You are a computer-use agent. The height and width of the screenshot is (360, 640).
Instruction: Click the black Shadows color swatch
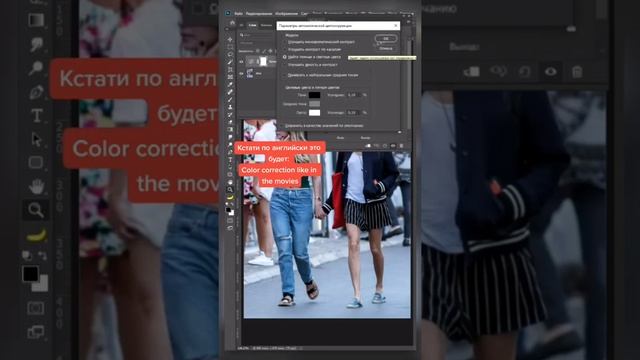(314, 95)
